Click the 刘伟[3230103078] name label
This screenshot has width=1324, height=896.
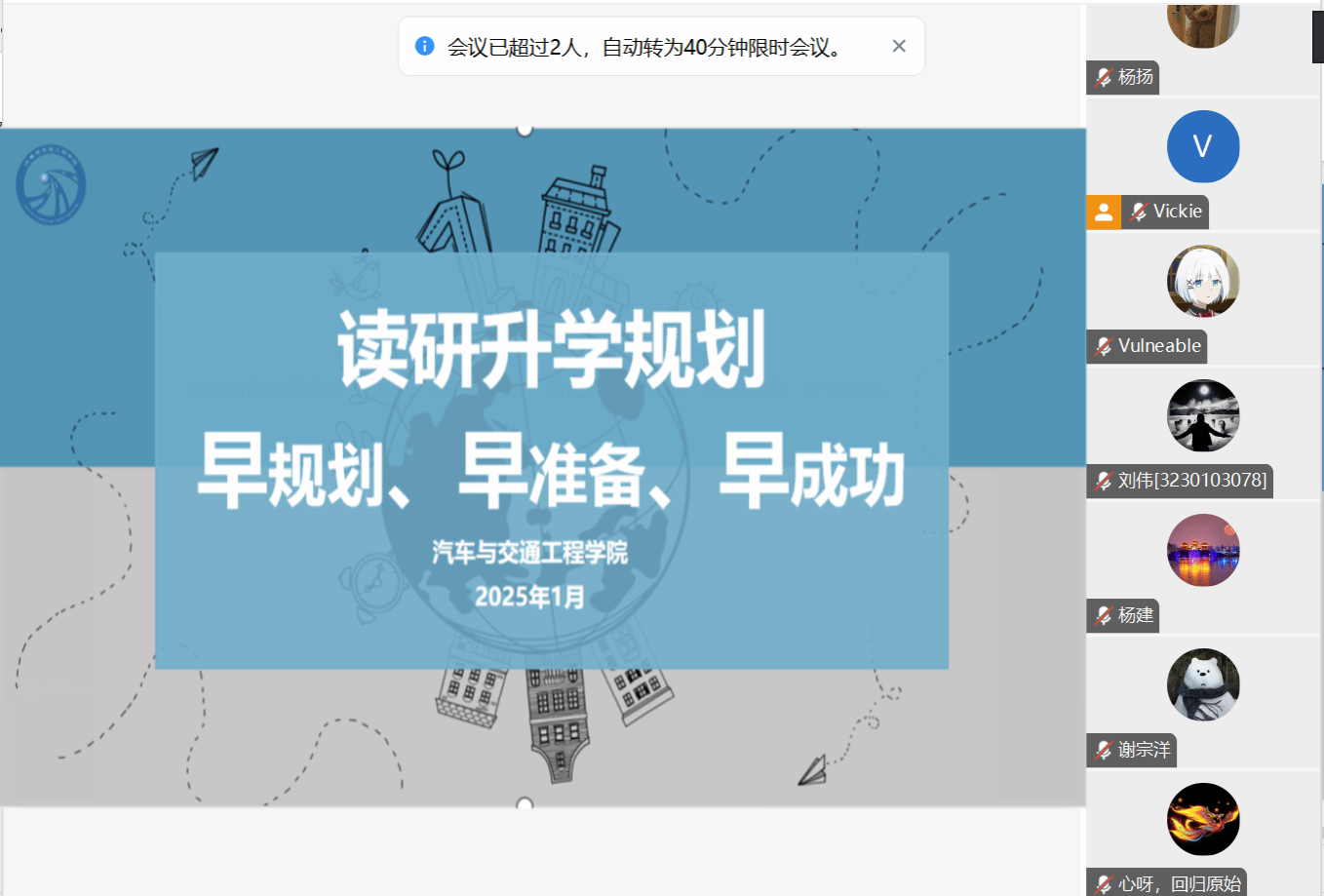click(1191, 481)
